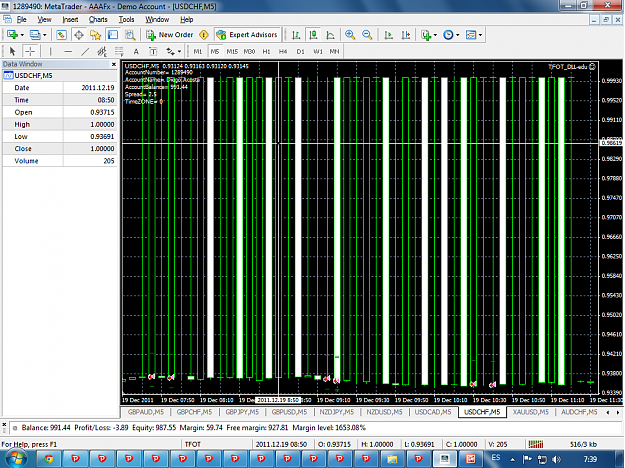This screenshot has width=625, height=468.
Task: Click the New Order button
Action: [x=170, y=35]
